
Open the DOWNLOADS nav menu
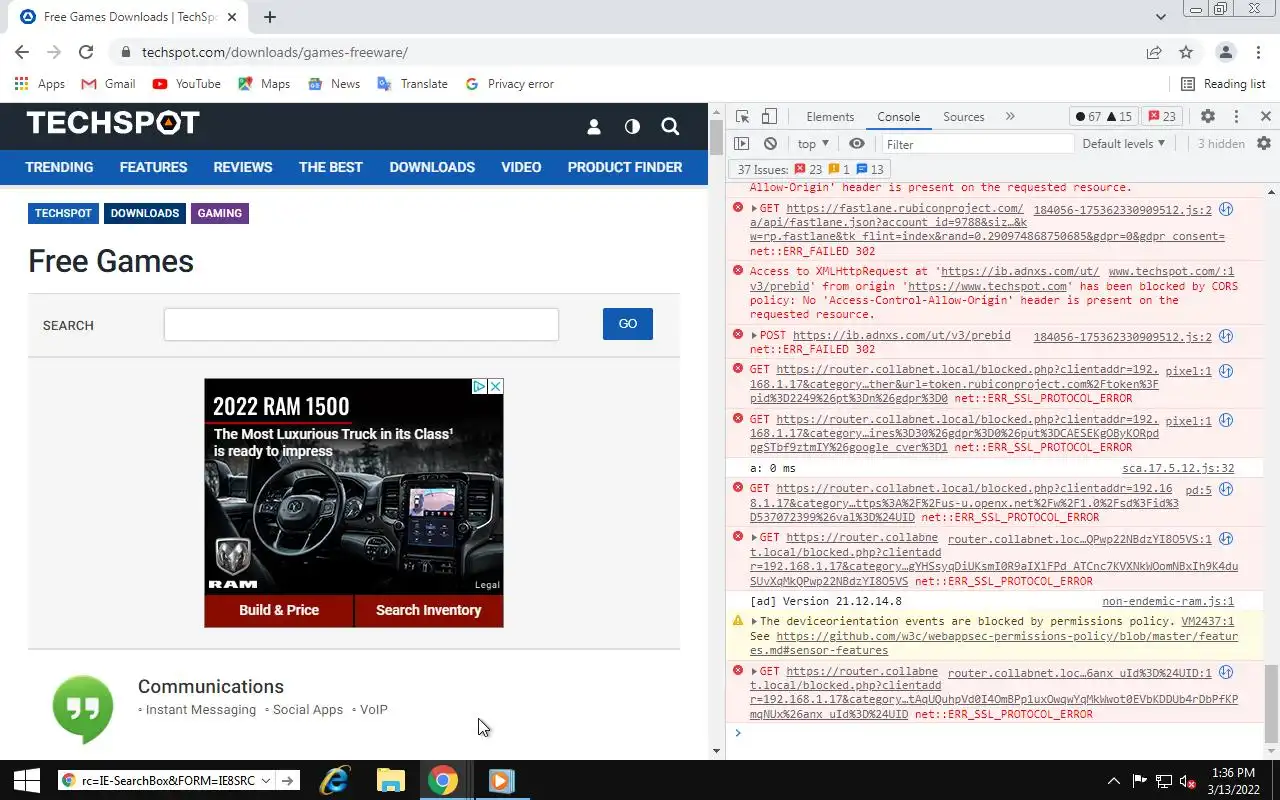click(432, 167)
